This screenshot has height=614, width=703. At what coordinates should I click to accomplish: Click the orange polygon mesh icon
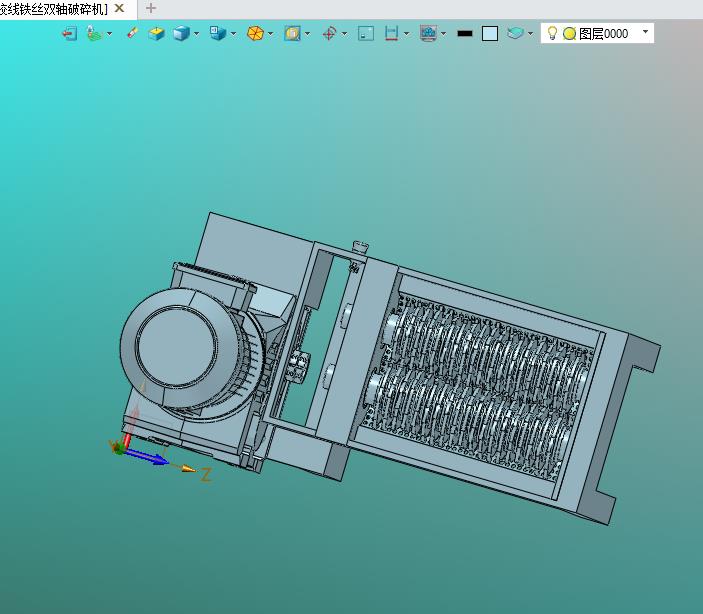[x=255, y=33]
